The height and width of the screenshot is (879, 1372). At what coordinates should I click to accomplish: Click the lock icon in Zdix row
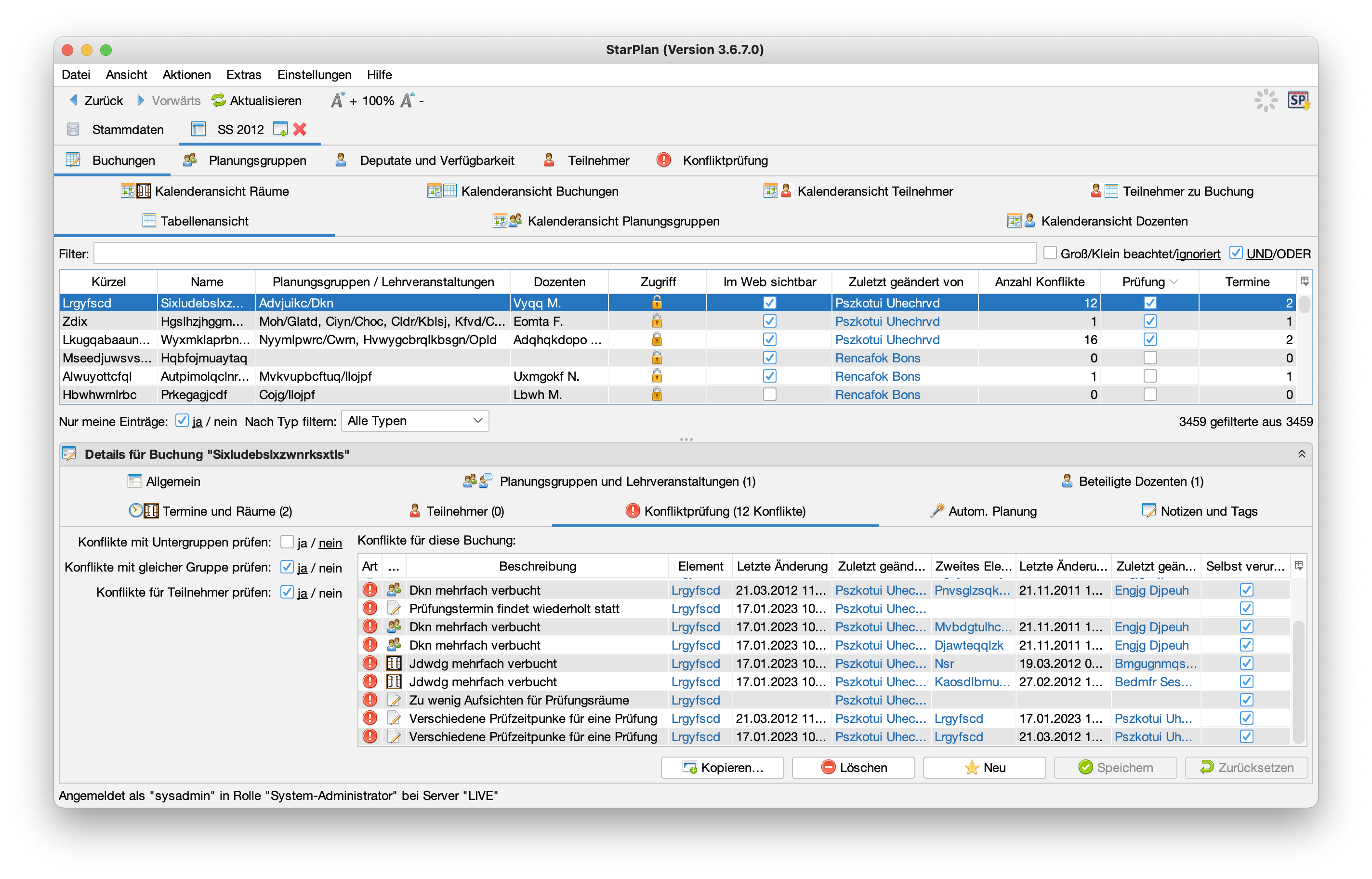[x=657, y=321]
